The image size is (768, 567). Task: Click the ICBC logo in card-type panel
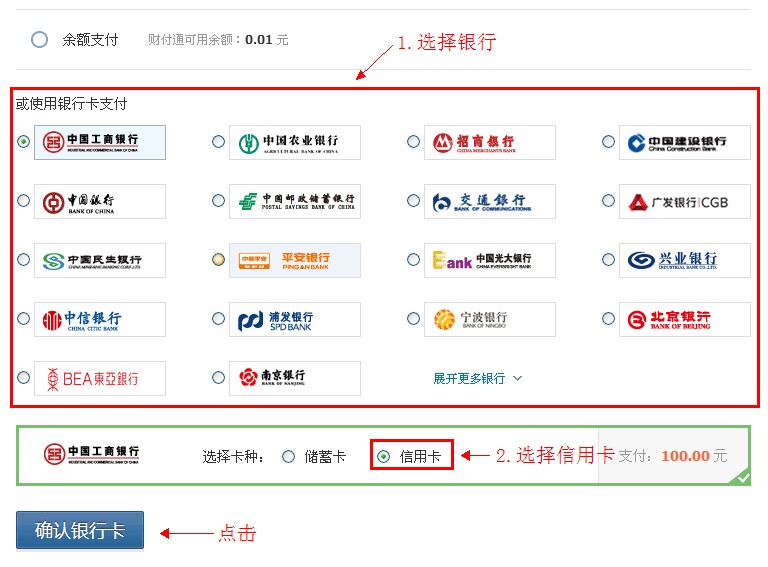(92, 454)
